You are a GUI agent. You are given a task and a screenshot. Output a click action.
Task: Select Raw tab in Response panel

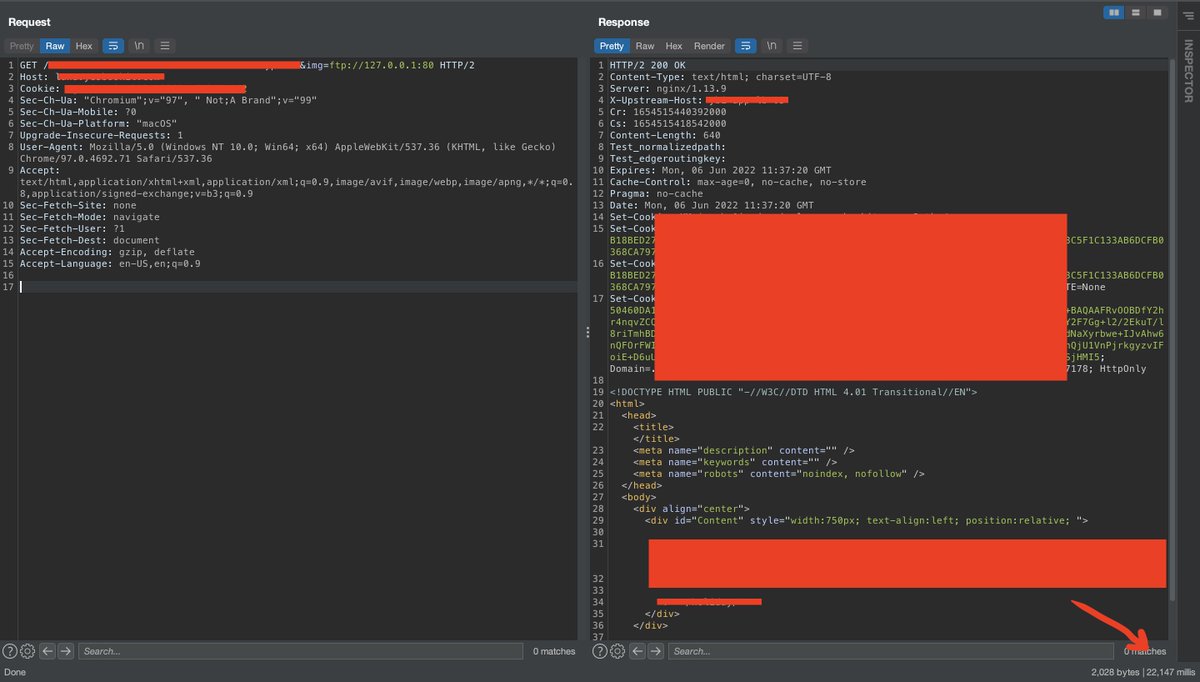click(645, 46)
